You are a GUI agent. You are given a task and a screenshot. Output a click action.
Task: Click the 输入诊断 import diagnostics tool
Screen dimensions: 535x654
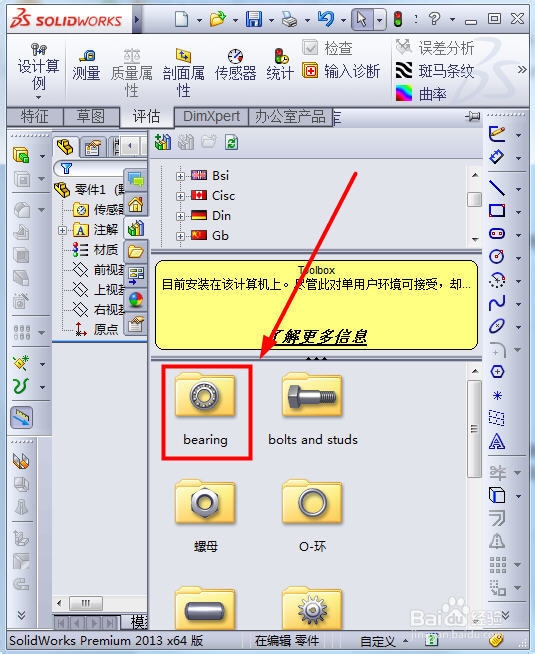click(x=341, y=71)
